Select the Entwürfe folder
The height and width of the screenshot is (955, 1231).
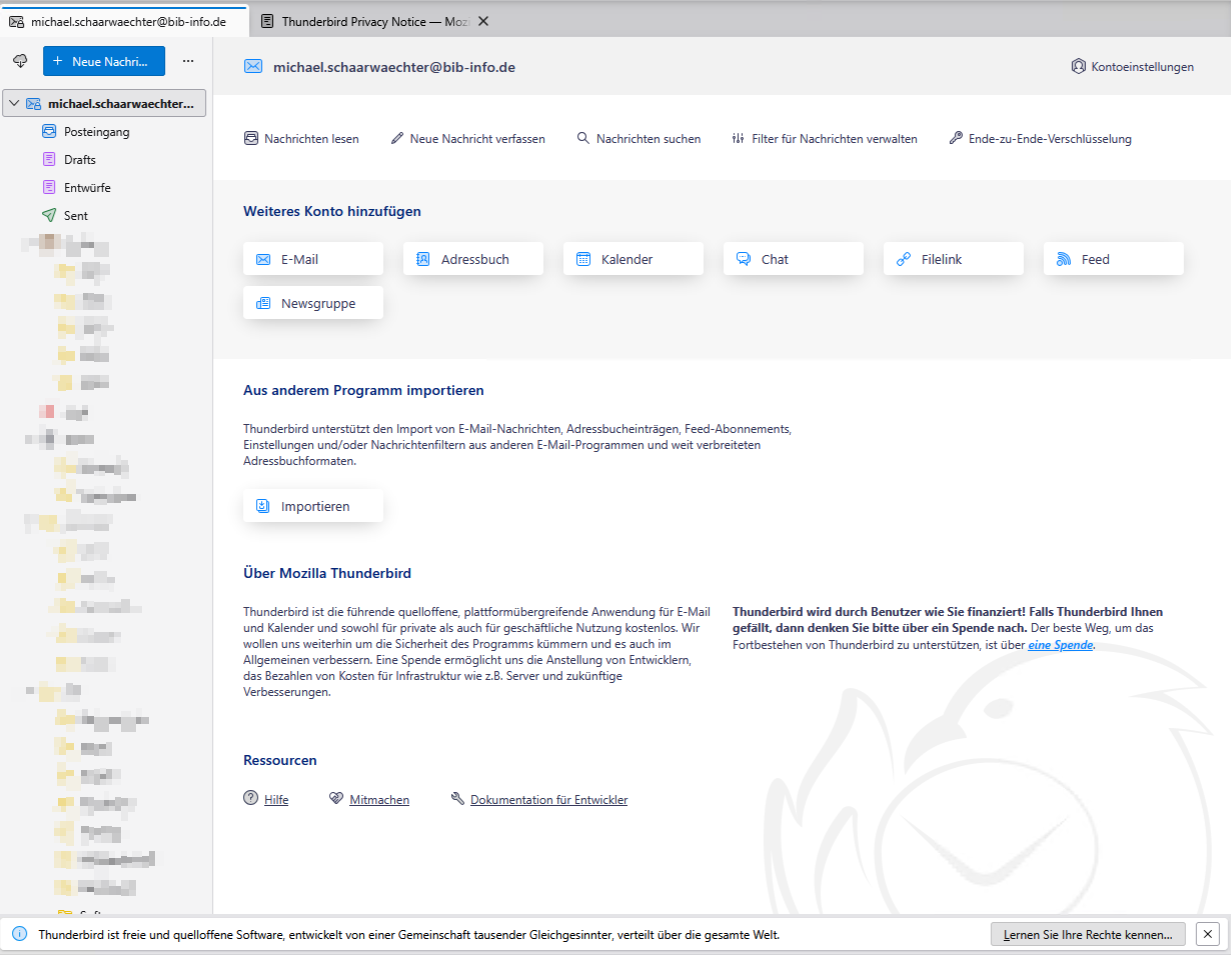click(87, 187)
